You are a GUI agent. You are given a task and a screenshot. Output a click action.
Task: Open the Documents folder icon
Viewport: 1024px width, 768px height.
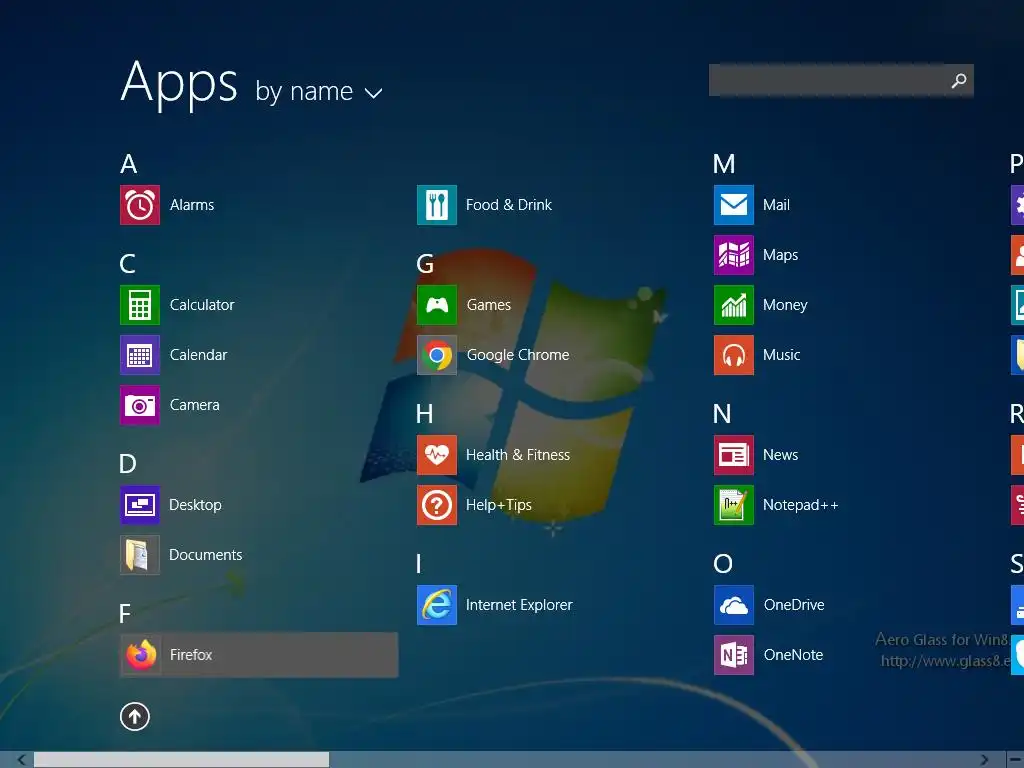click(140, 555)
